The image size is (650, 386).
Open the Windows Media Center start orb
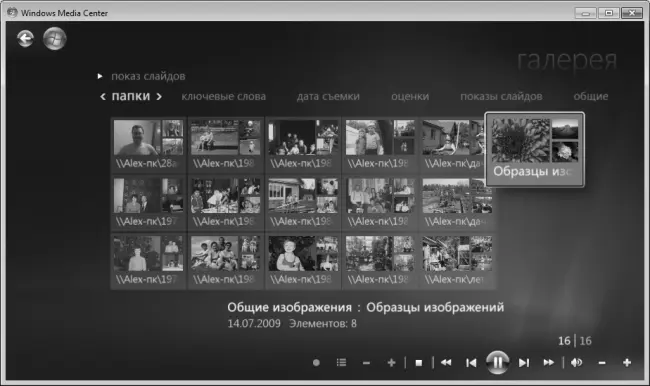(55, 39)
